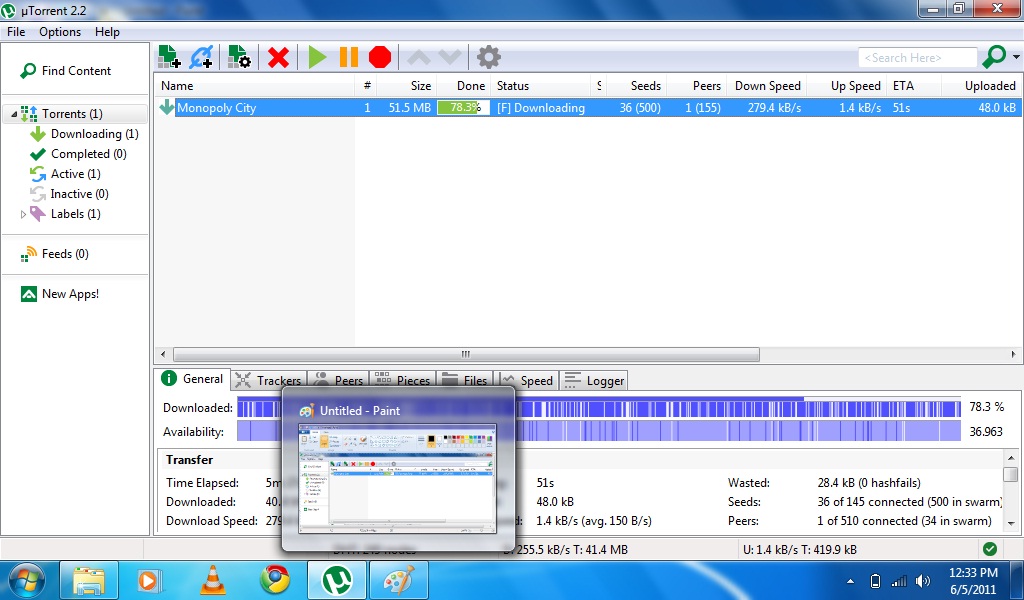Click the green search magnifier icon

click(994, 57)
